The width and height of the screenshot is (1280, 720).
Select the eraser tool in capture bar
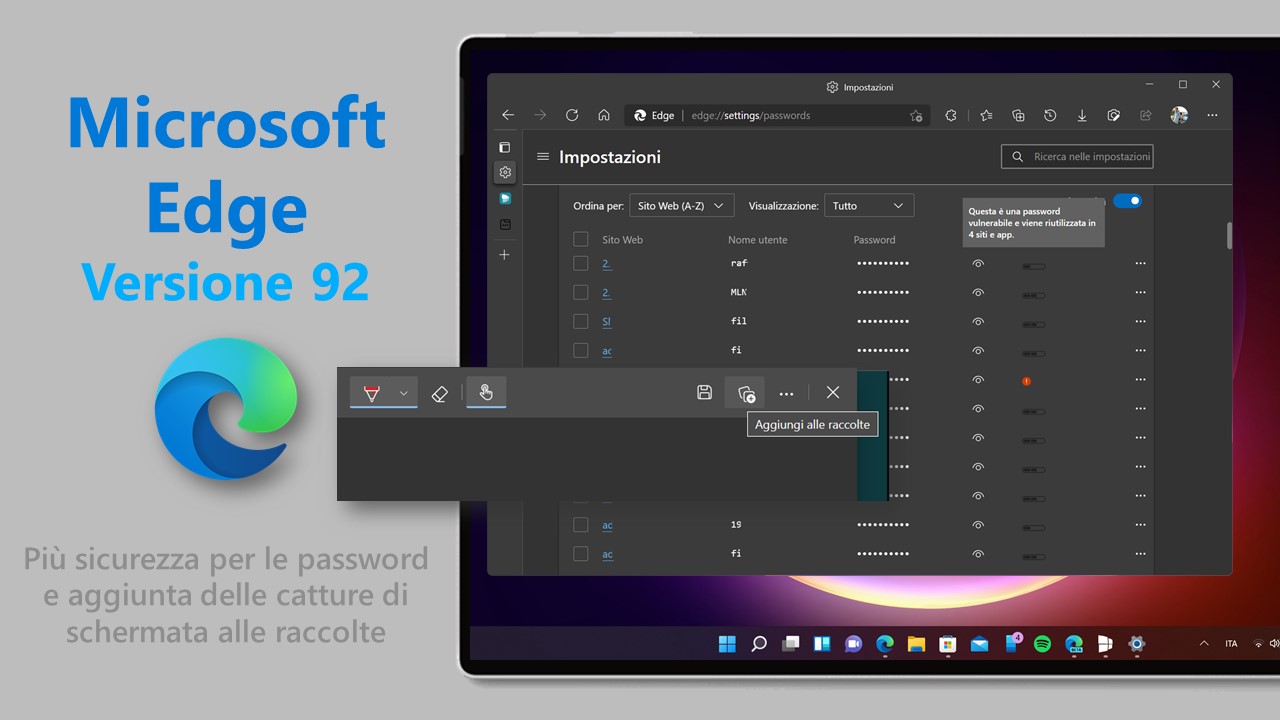[x=439, y=393]
